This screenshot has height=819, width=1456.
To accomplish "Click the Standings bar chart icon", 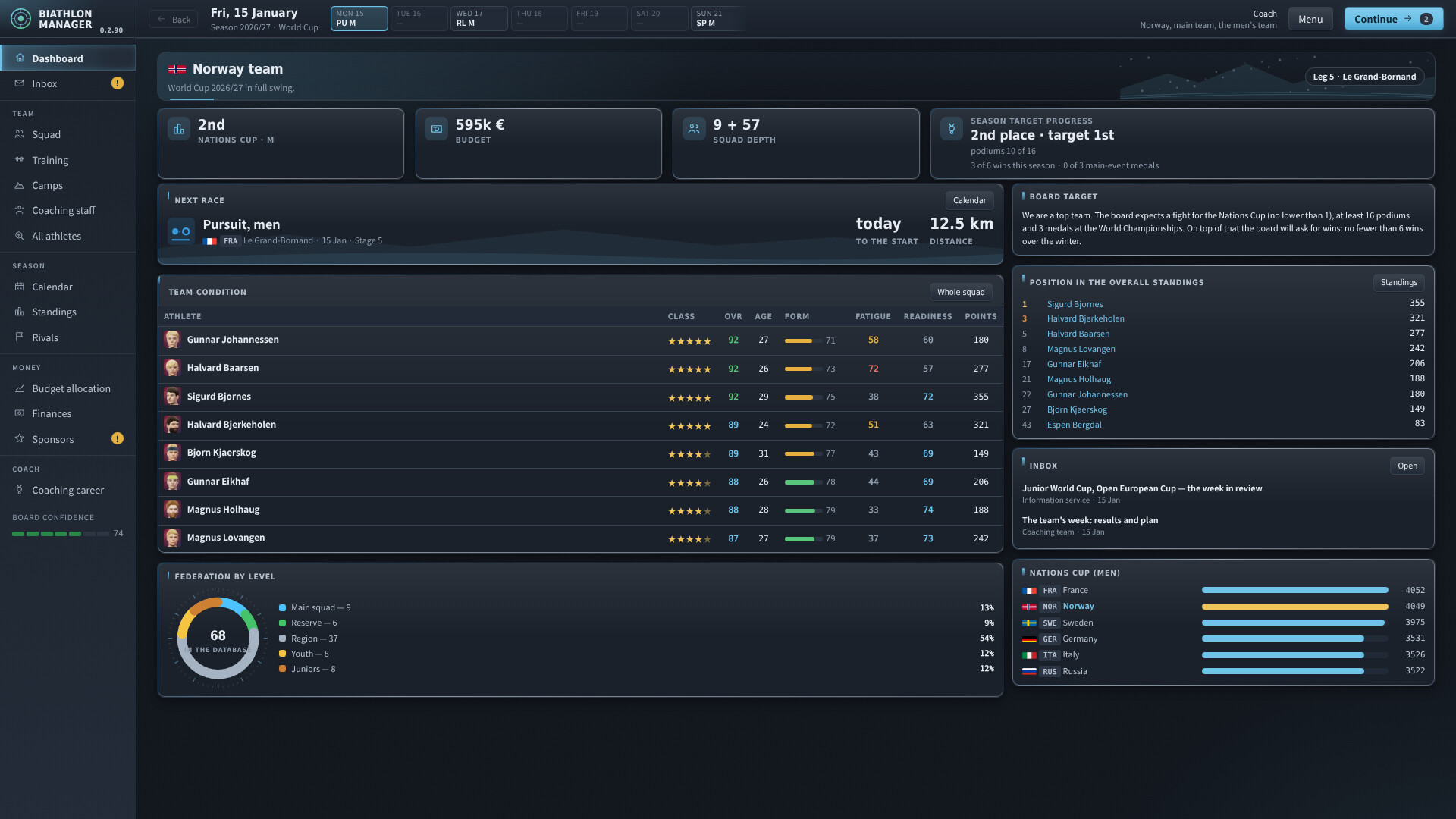I will coord(20,312).
